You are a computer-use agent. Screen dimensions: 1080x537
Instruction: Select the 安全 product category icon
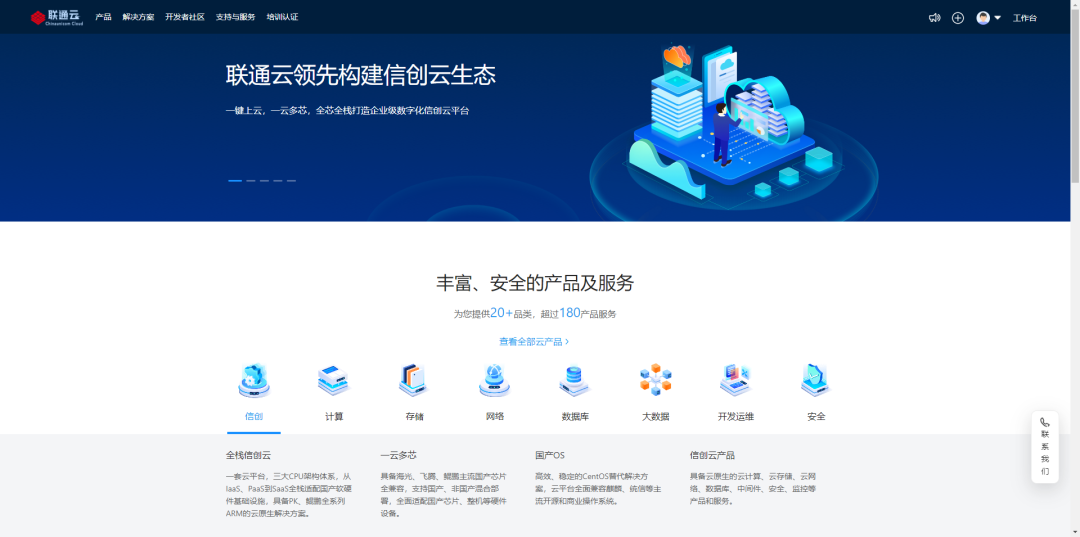[816, 381]
